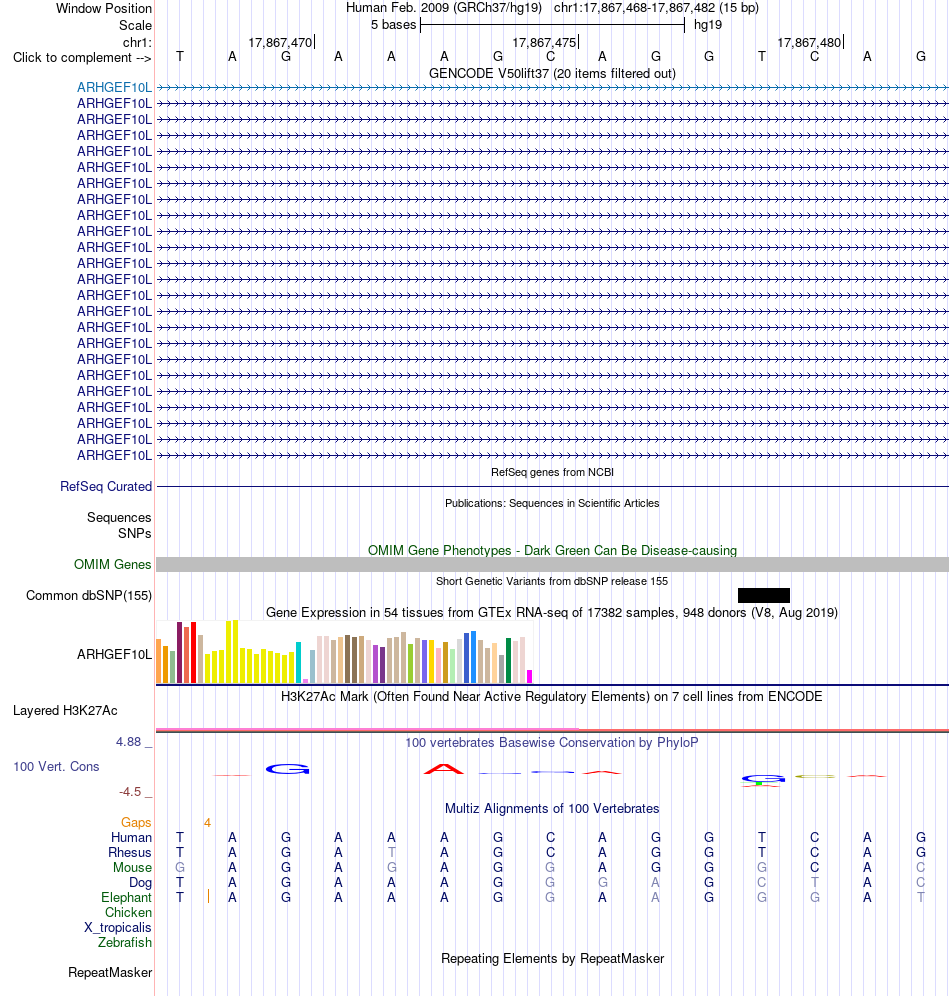Open 'Publications: Sequences in Scientific Articles' title
This screenshot has width=950, height=996.
click(552, 503)
